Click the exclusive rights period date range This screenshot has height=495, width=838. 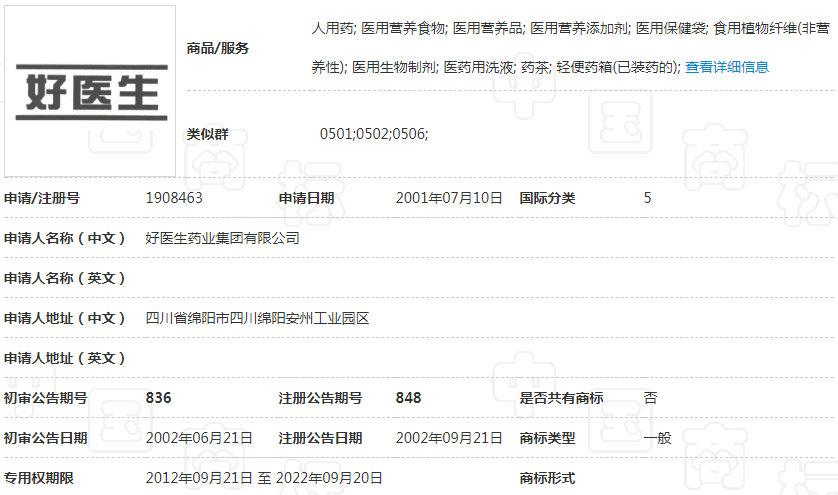pos(264,478)
